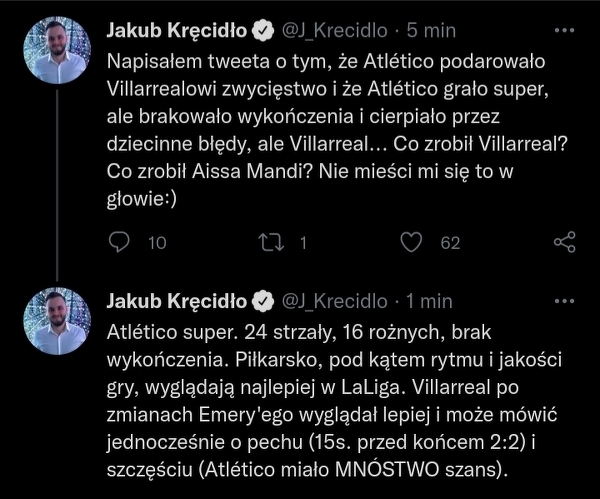Click the @J_Krecidlo handle in the second tweet
The height and width of the screenshot is (499, 600).
(x=333, y=301)
